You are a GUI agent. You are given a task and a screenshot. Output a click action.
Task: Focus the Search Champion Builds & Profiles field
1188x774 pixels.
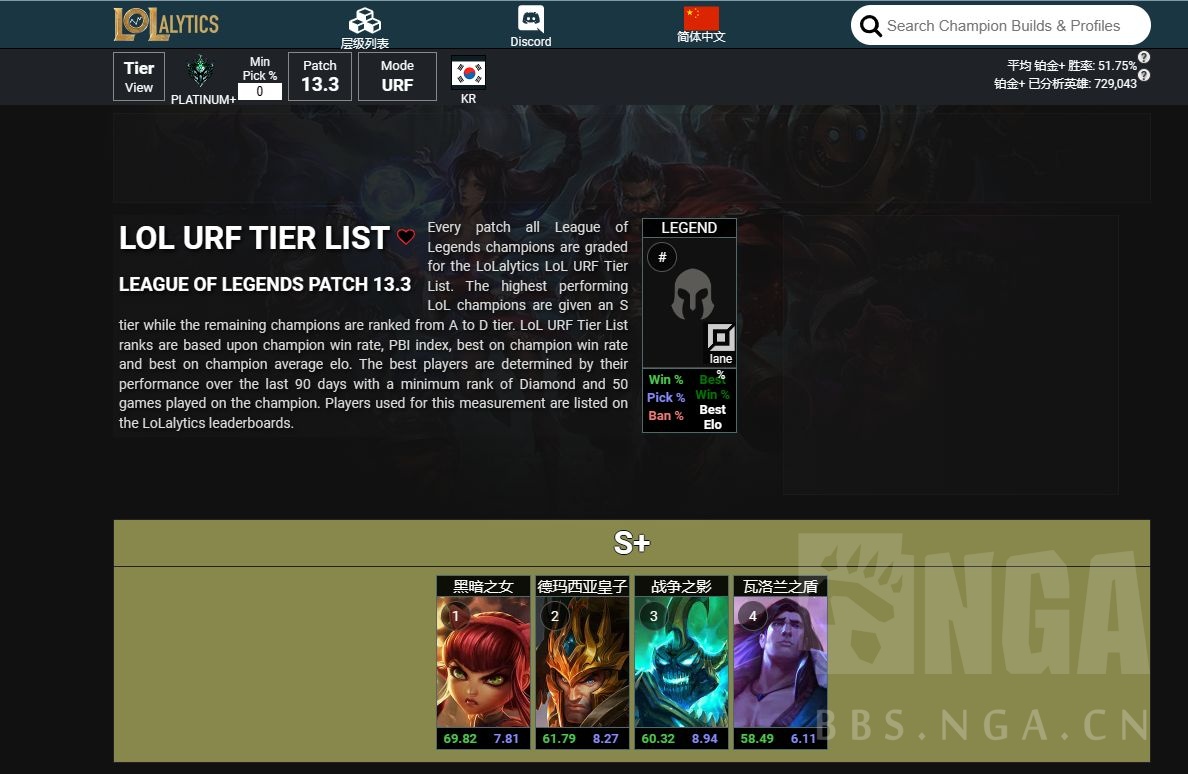pos(1000,26)
